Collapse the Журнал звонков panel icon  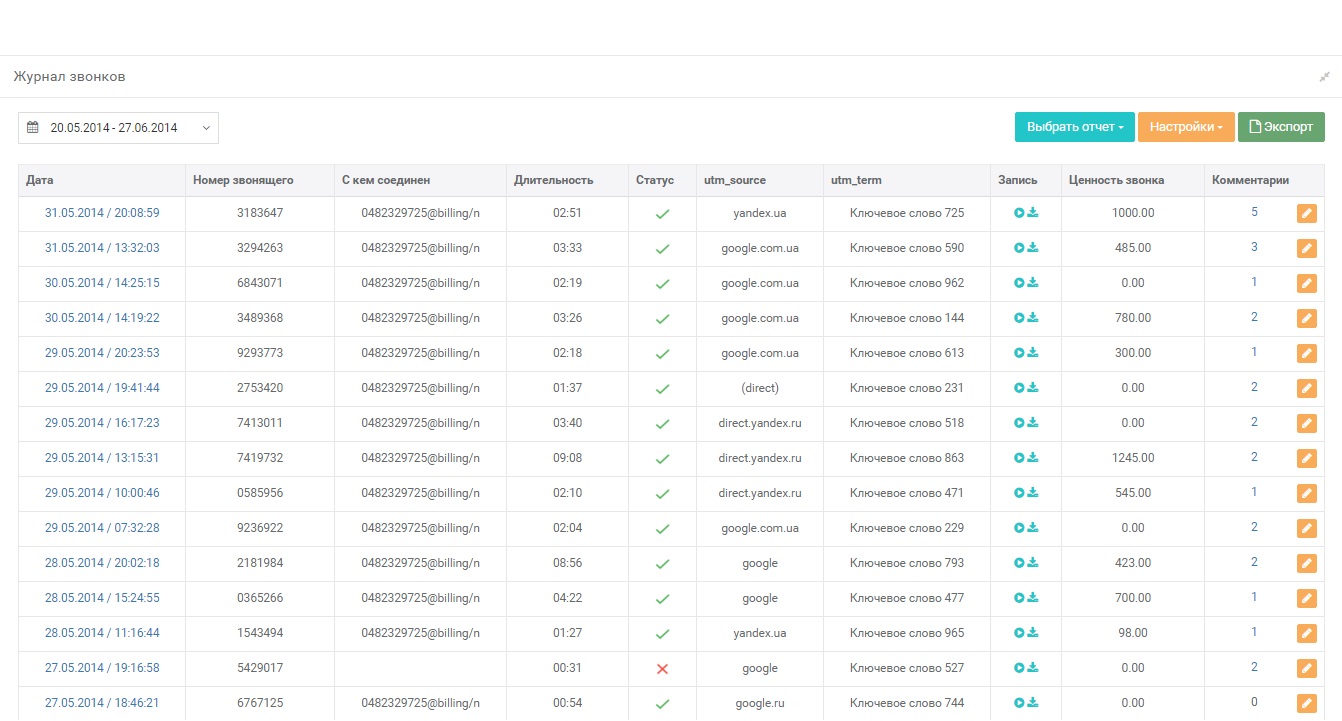1324,77
